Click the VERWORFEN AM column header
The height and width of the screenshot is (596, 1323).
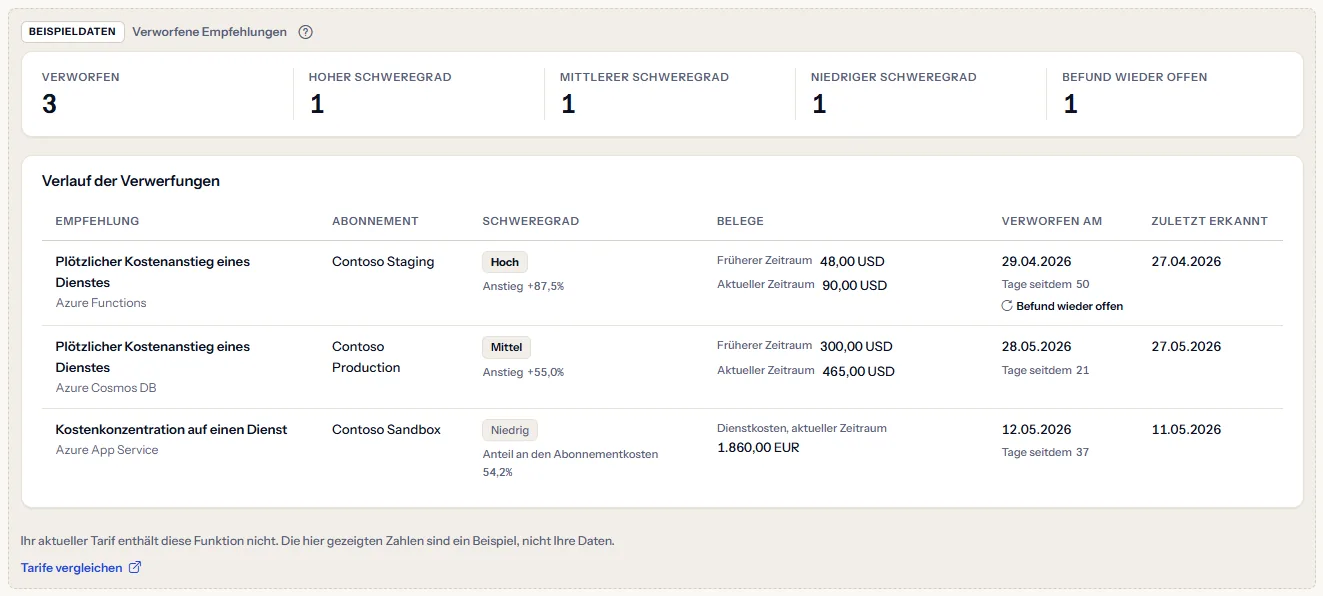[1051, 221]
